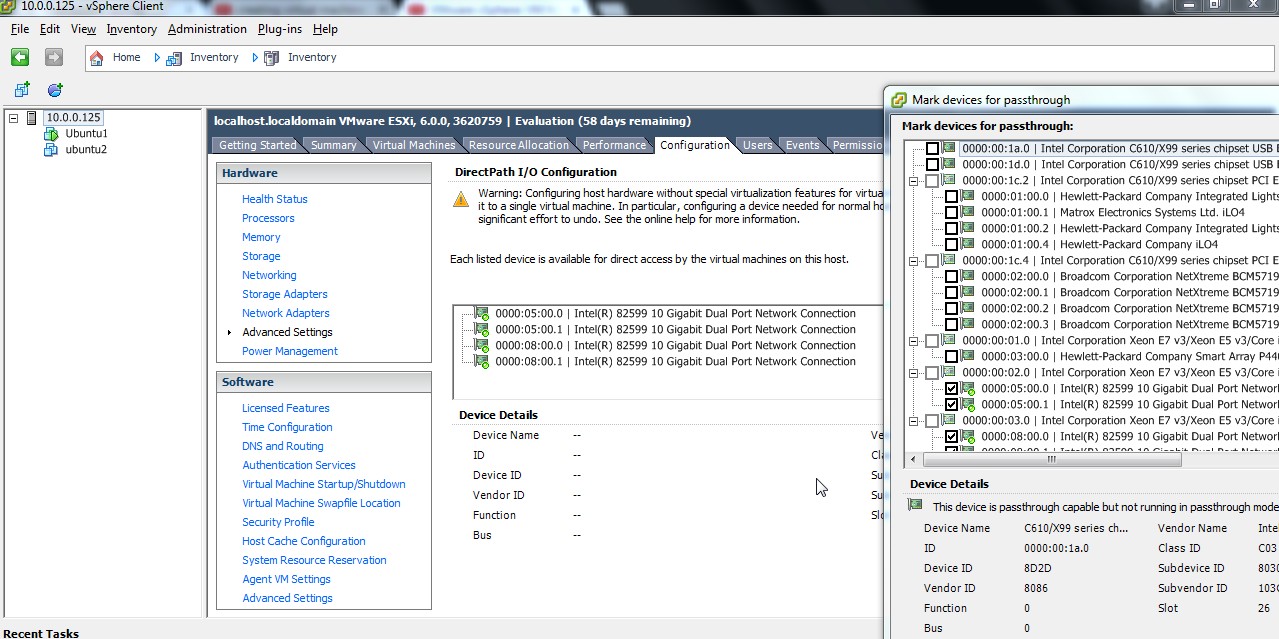Select 0000:01:00.4 Hewlett-Packard iLO4 row text
Image resolution: width=1279 pixels, height=639 pixels.
(1100, 244)
